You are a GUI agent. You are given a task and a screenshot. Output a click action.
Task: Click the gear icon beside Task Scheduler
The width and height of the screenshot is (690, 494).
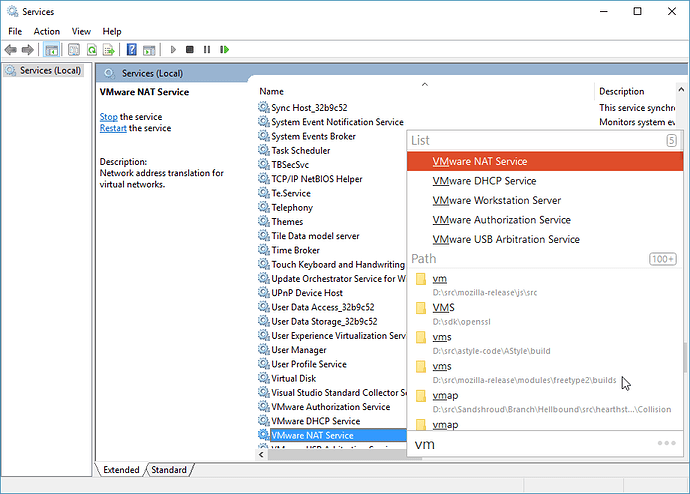pos(264,150)
